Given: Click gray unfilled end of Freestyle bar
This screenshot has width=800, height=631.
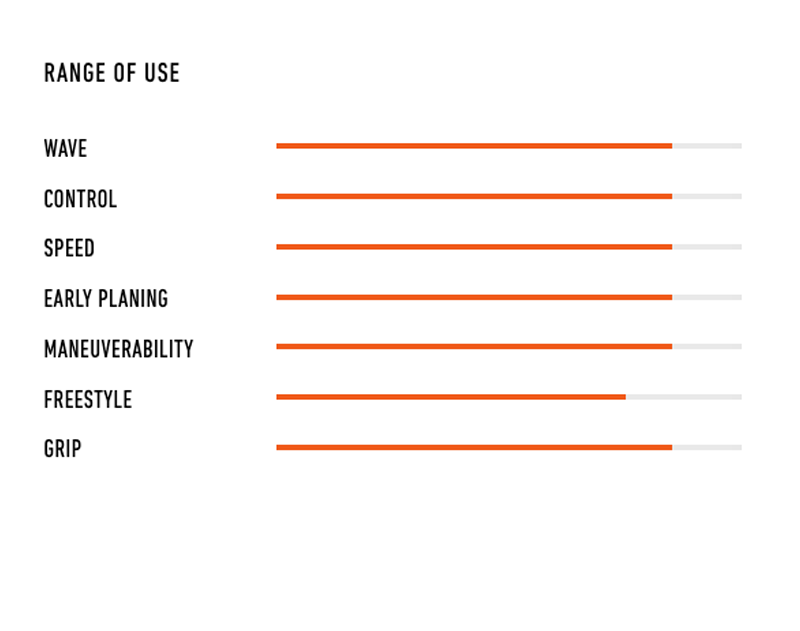Looking at the screenshot, I should click(684, 397).
